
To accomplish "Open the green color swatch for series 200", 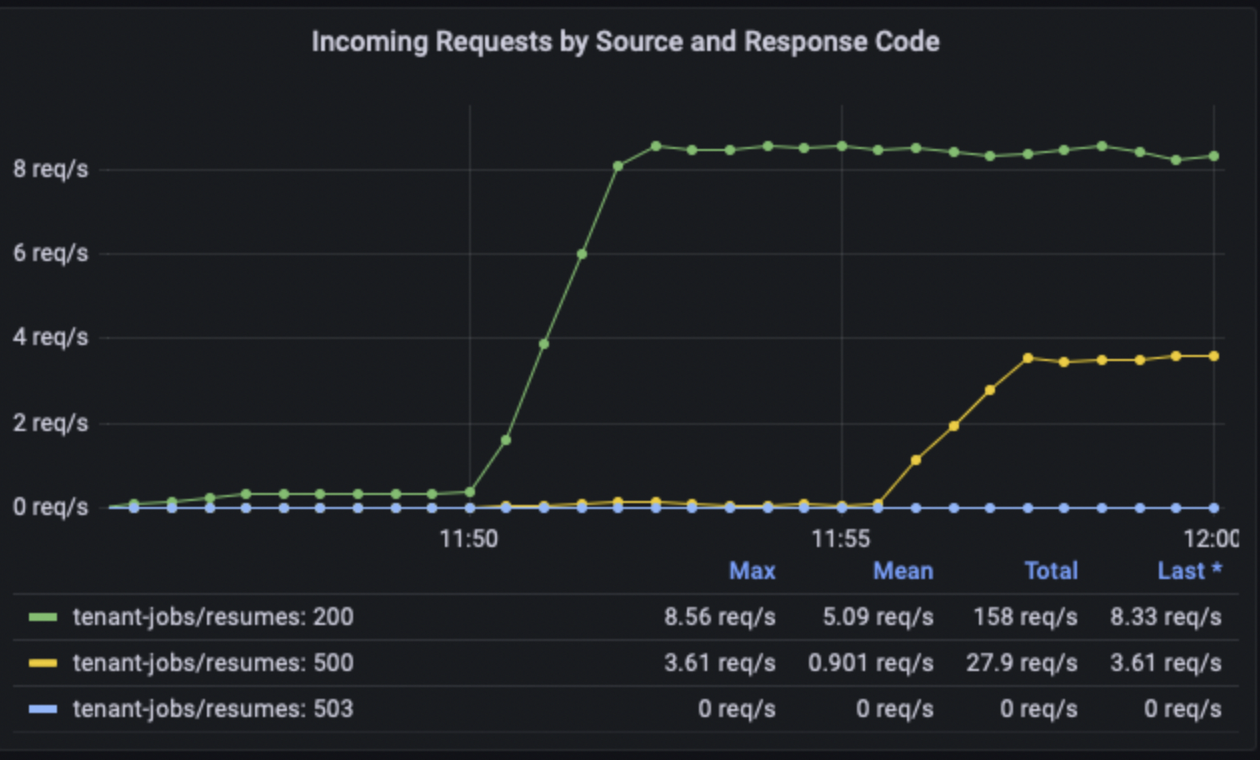I will (x=42, y=617).
